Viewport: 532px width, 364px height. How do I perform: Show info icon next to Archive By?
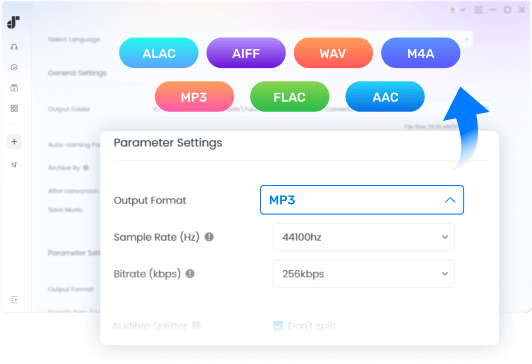click(86, 168)
